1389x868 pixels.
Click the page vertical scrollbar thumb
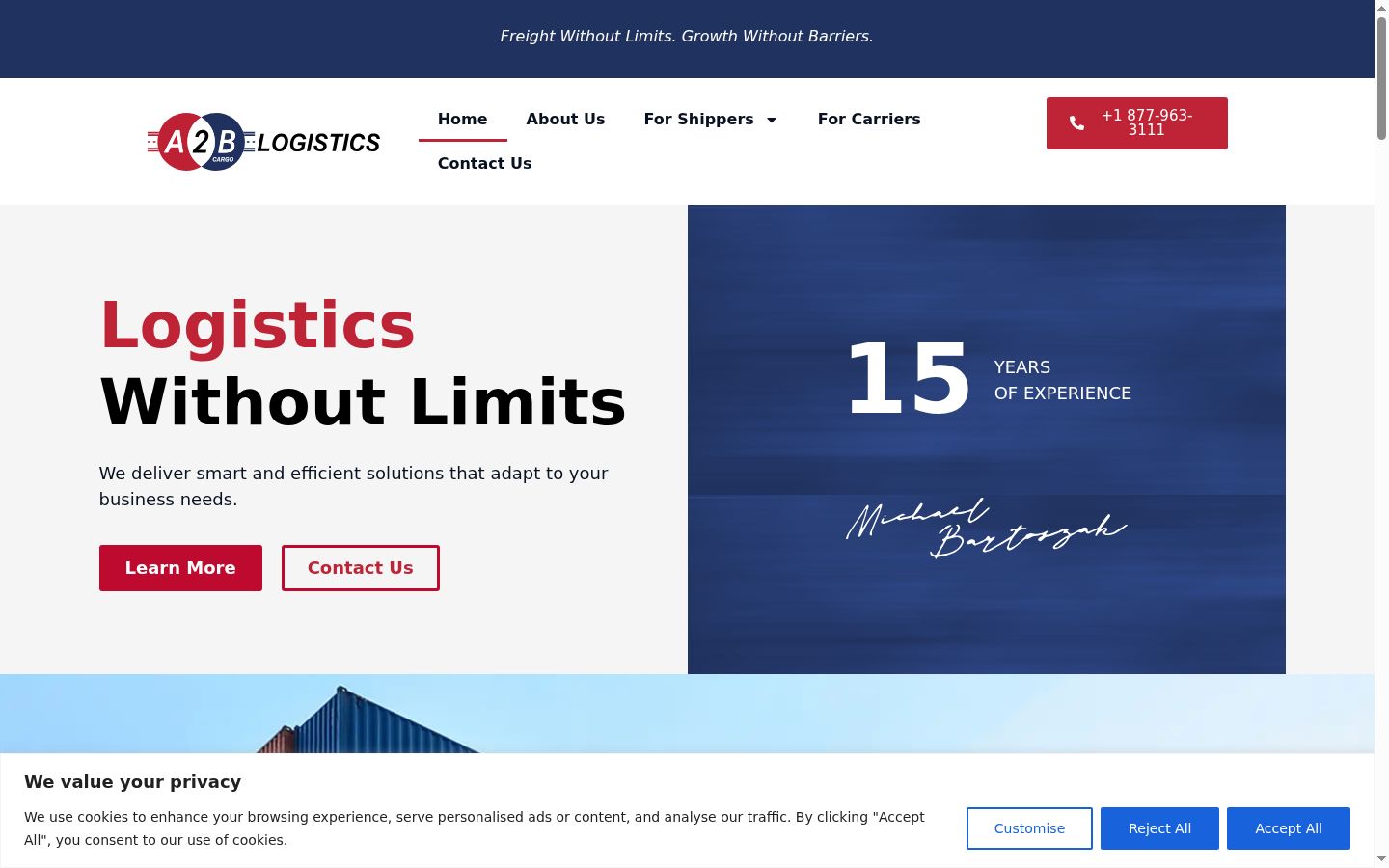[x=1381, y=77]
